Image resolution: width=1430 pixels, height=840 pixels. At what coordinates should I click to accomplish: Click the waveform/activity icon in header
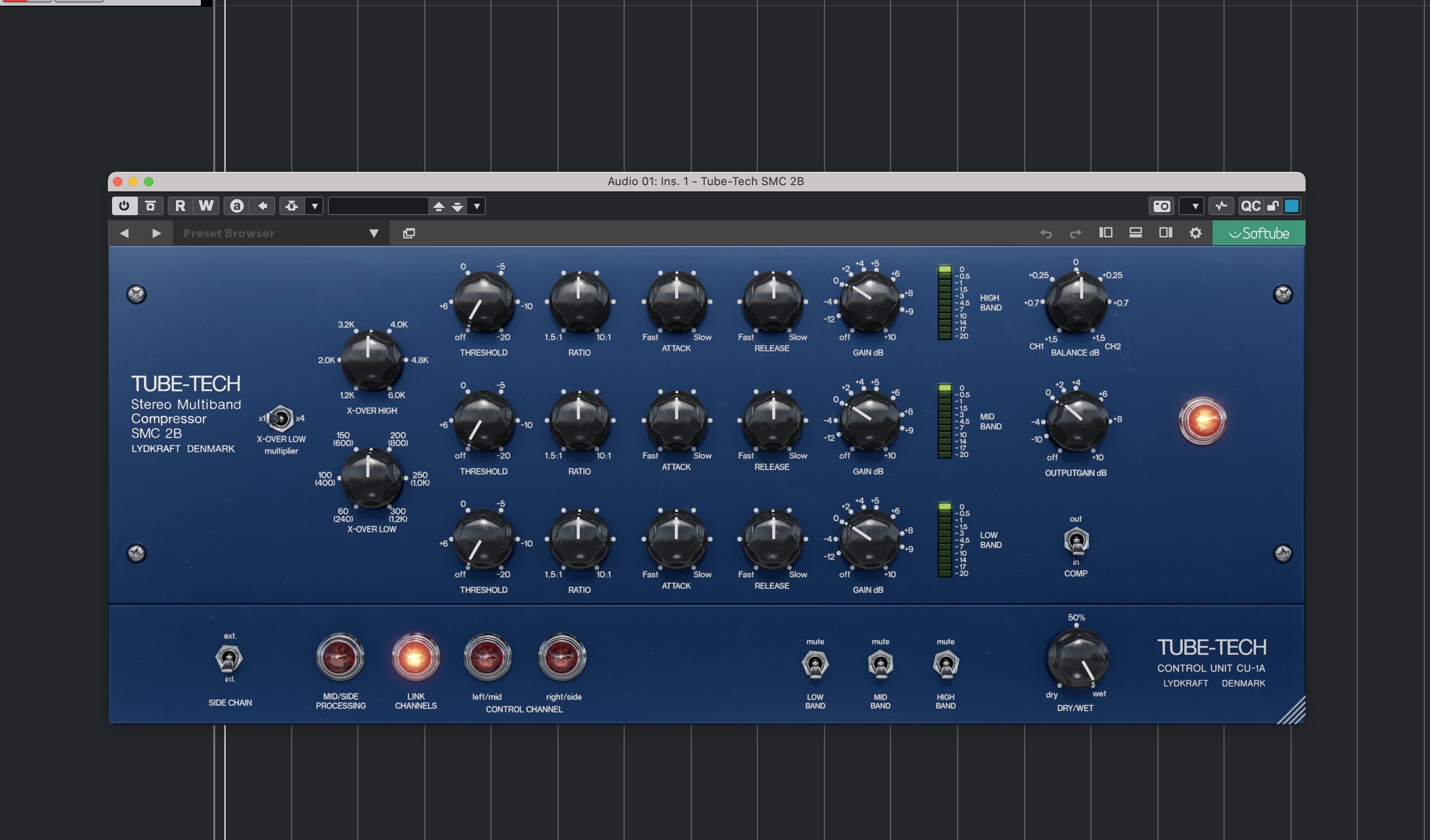(x=1221, y=206)
